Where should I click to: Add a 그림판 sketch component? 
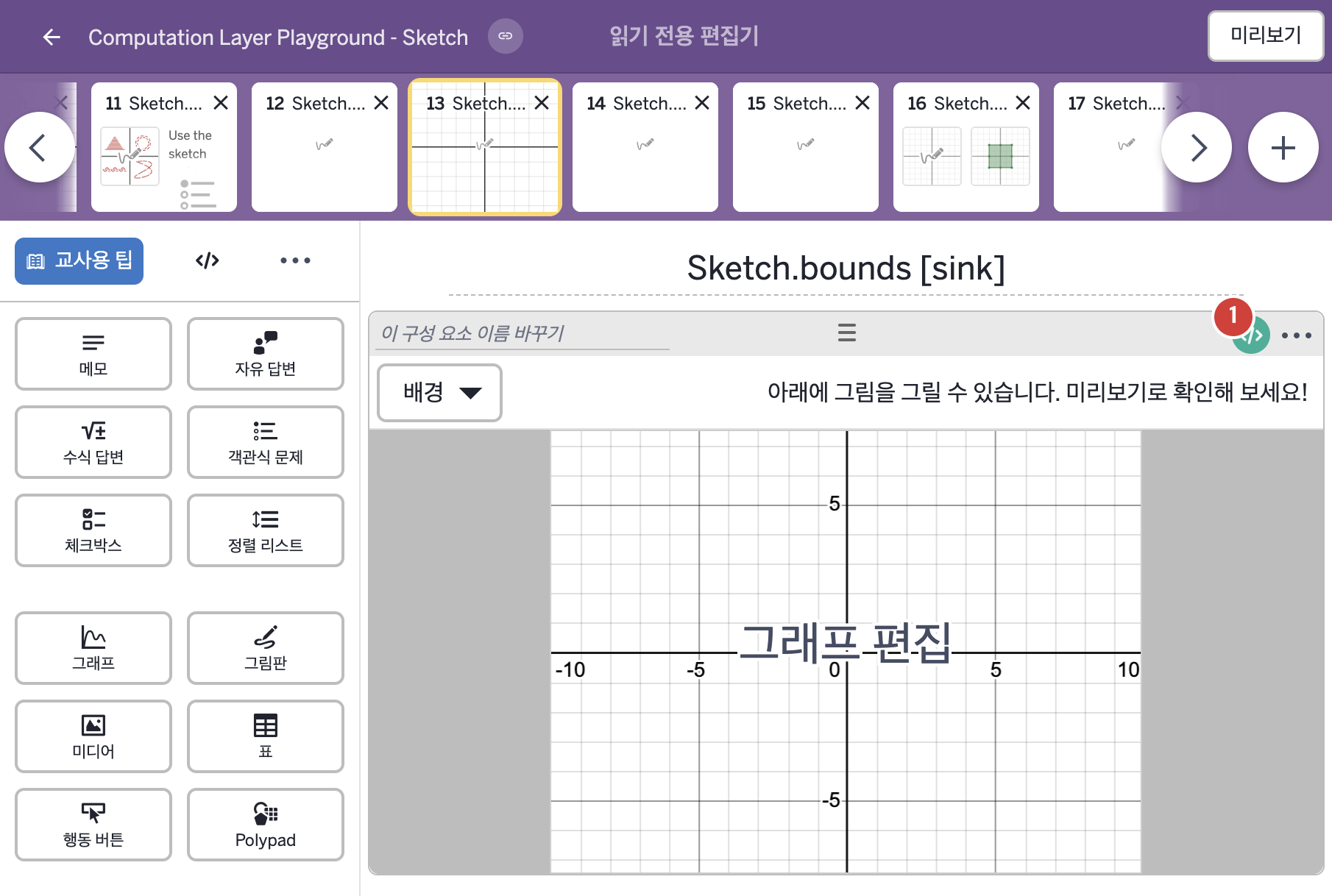(266, 648)
